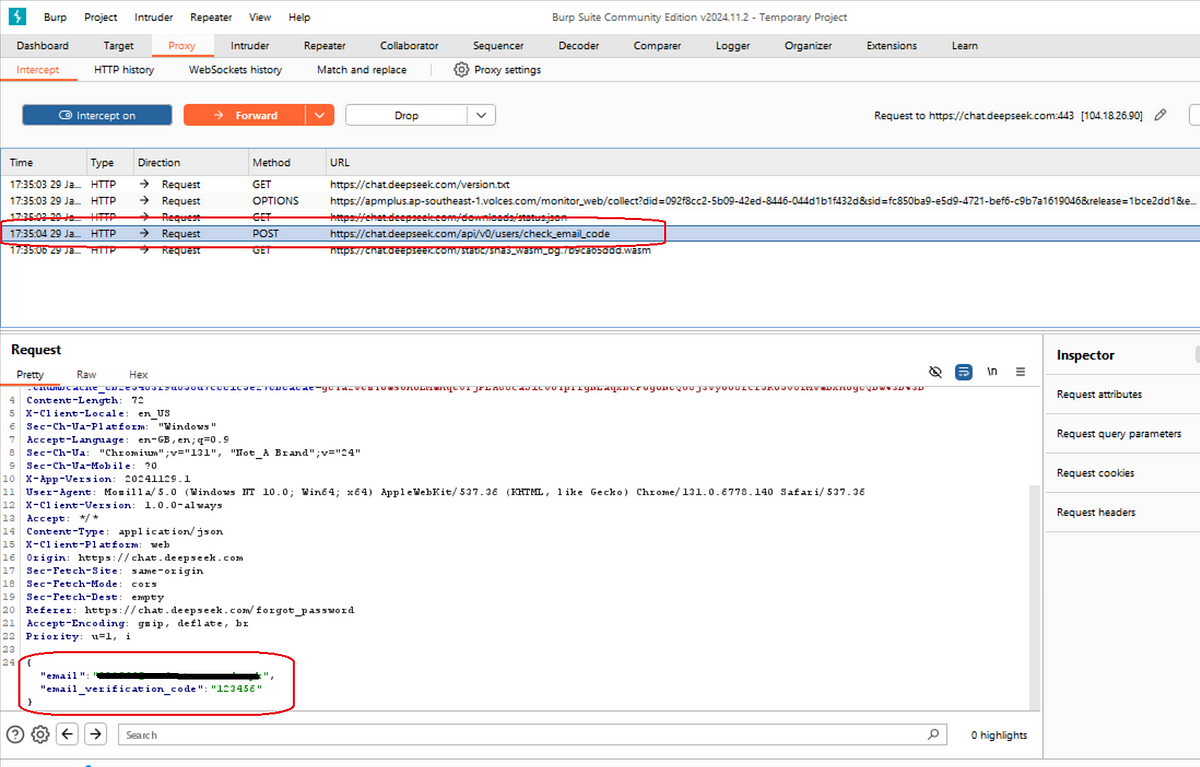Viewport: 1200px width, 767px height.
Task: Open the Help menu
Action: click(x=299, y=17)
